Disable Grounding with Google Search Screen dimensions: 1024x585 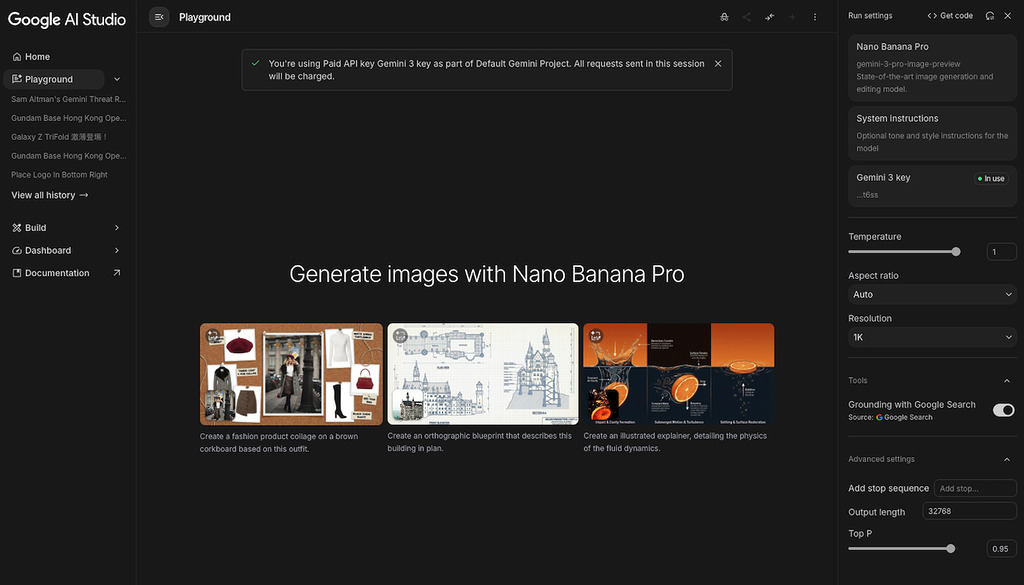[1002, 410]
